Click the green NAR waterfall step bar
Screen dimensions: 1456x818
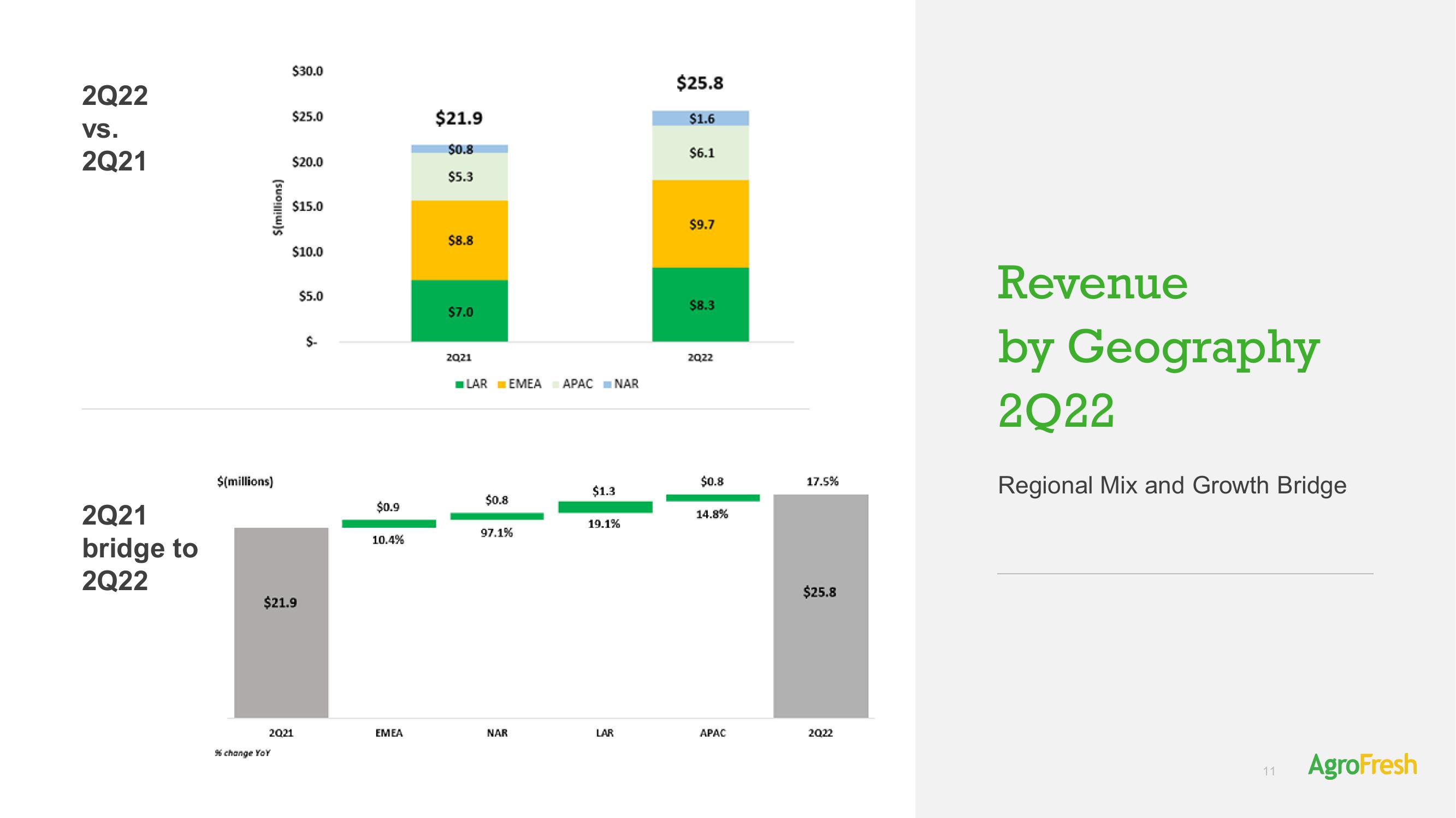(x=497, y=516)
